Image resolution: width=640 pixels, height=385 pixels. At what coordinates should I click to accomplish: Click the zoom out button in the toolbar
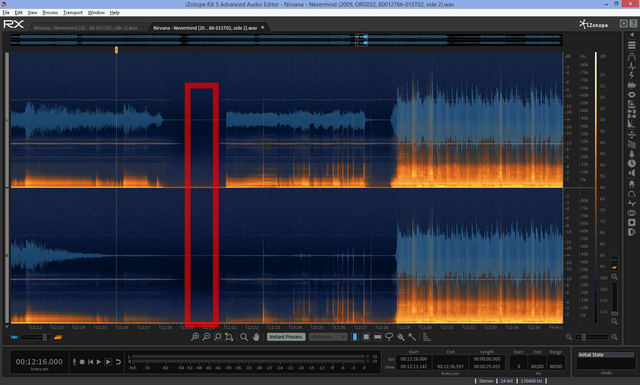click(207, 337)
